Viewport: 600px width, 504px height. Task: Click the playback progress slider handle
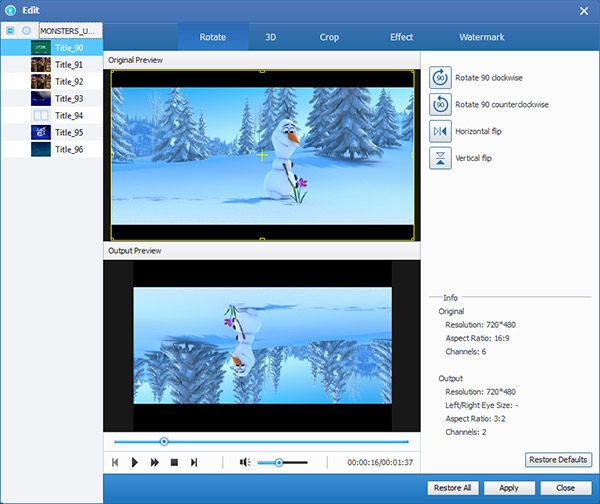pyautogui.click(x=164, y=442)
